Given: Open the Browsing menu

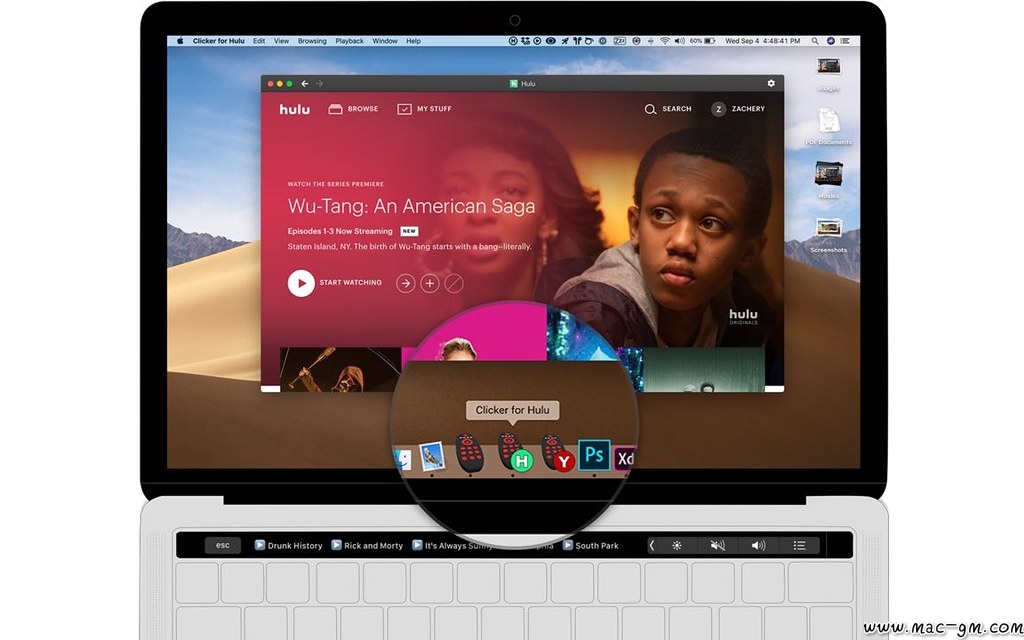Looking at the screenshot, I should 312,40.
